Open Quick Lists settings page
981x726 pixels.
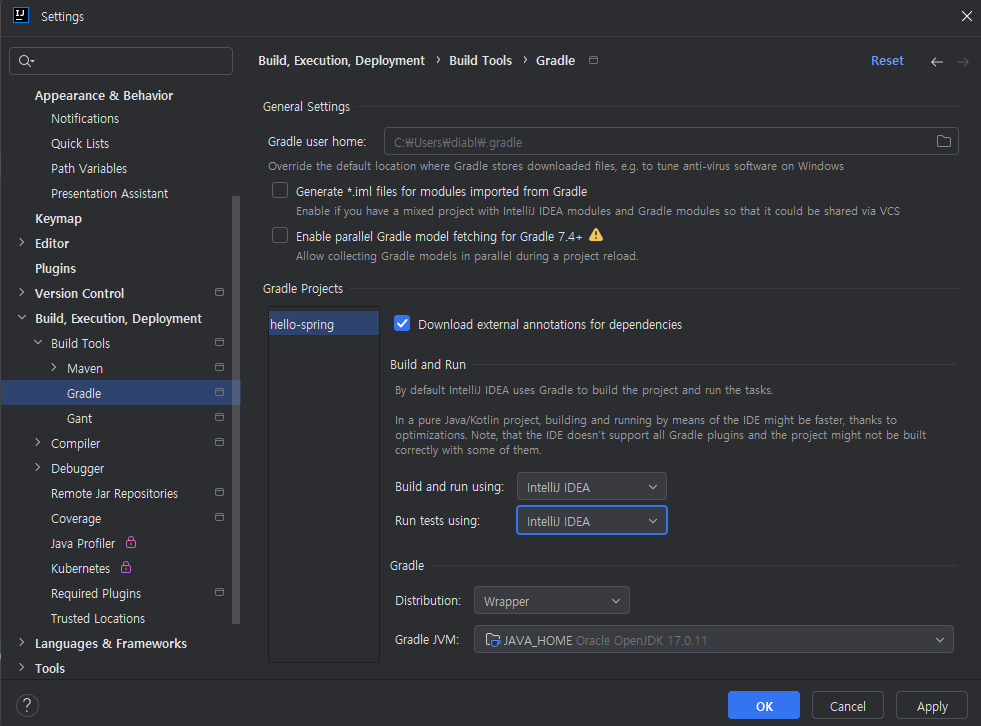(79, 143)
